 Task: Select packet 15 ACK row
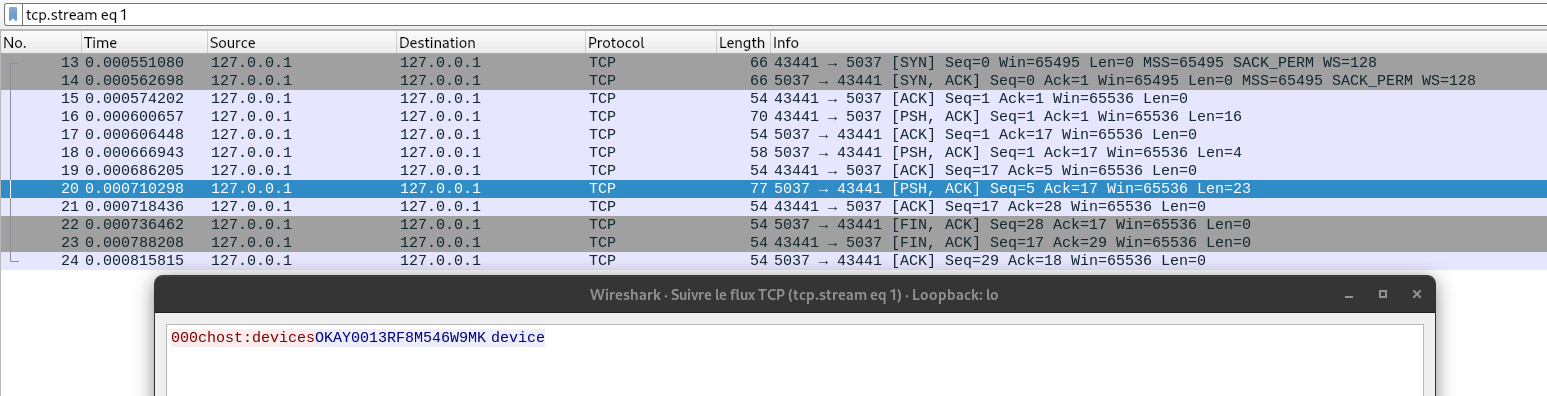773,98
